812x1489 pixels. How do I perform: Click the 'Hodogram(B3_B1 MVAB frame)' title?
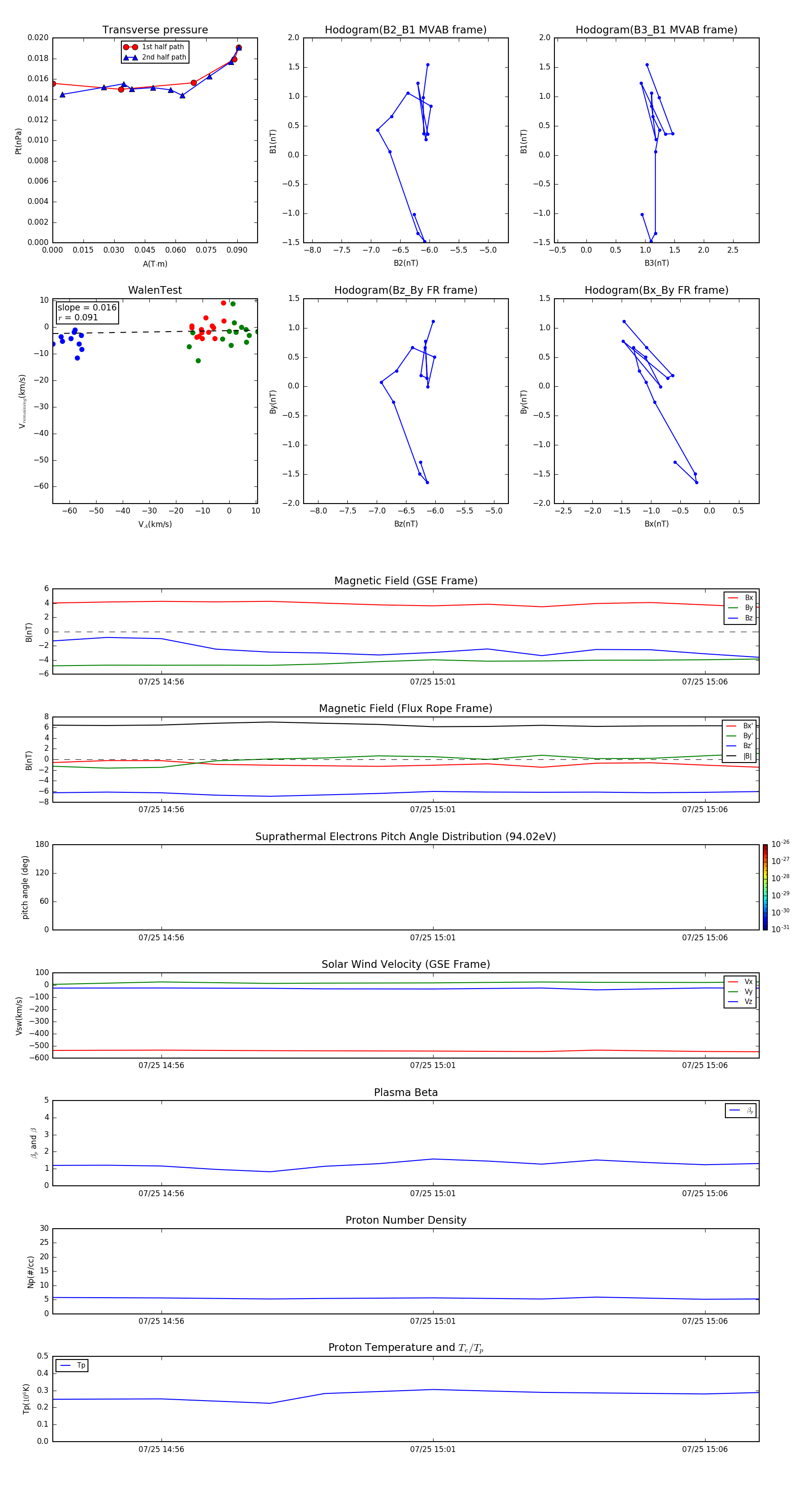656,30
